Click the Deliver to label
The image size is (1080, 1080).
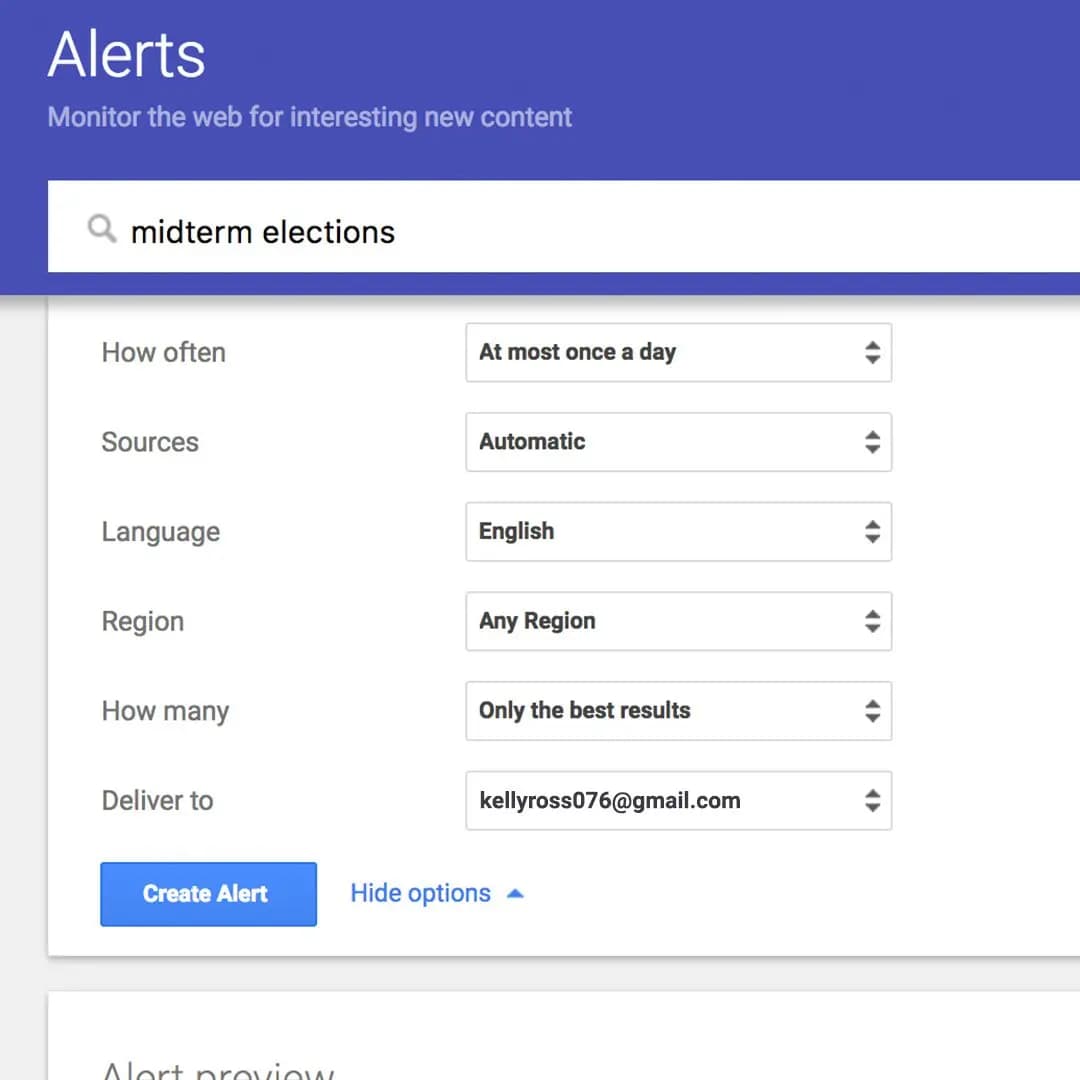click(x=157, y=800)
